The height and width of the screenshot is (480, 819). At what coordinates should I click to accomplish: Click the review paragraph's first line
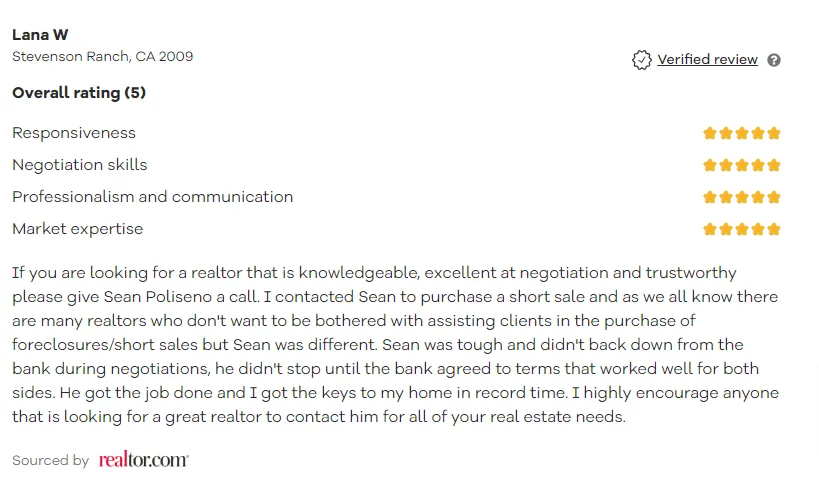(375, 273)
